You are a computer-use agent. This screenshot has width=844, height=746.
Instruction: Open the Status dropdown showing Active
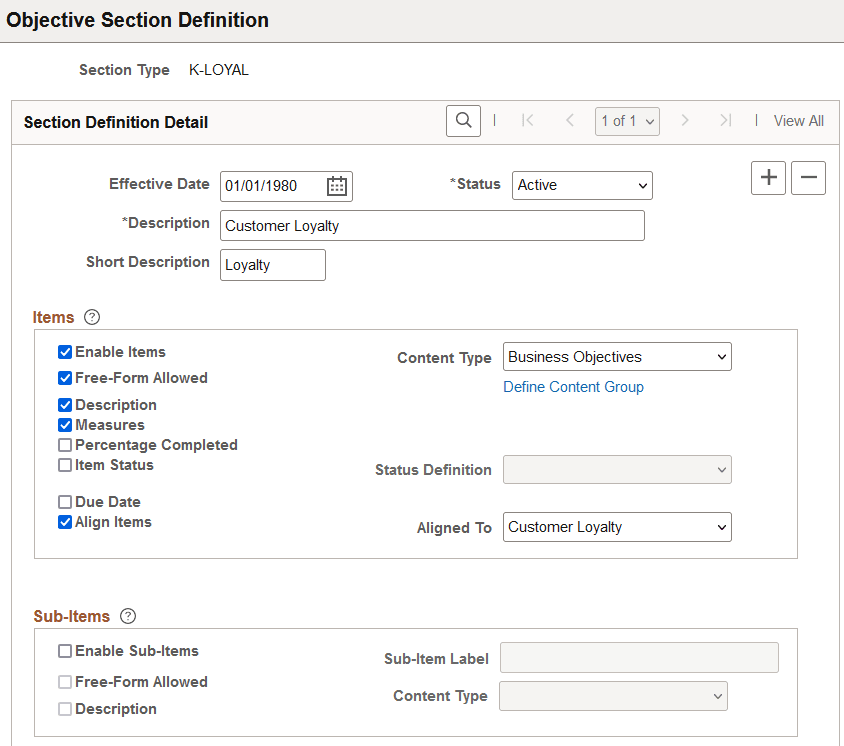point(581,185)
